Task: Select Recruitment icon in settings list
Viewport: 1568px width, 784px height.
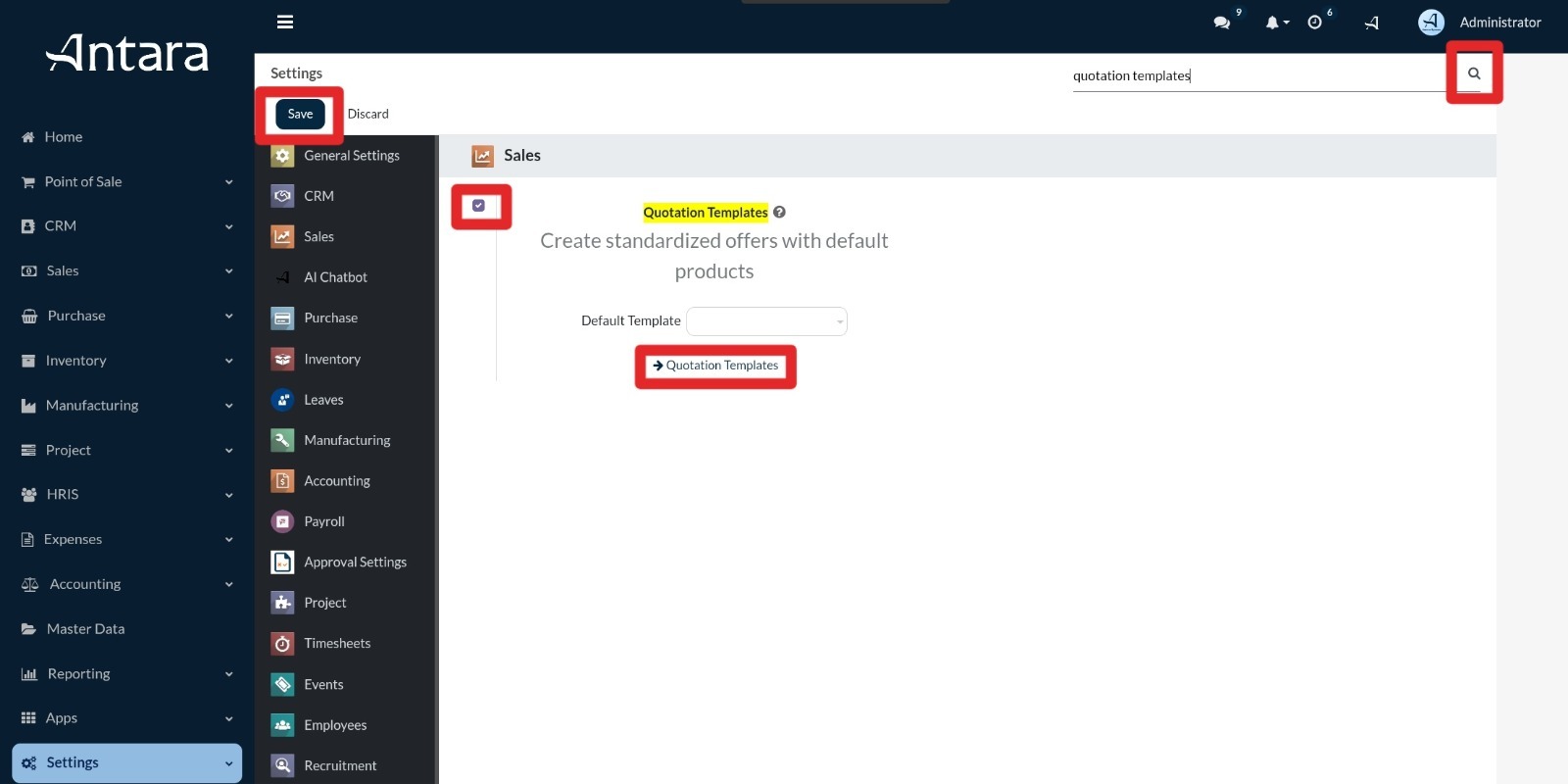Action: point(282,765)
